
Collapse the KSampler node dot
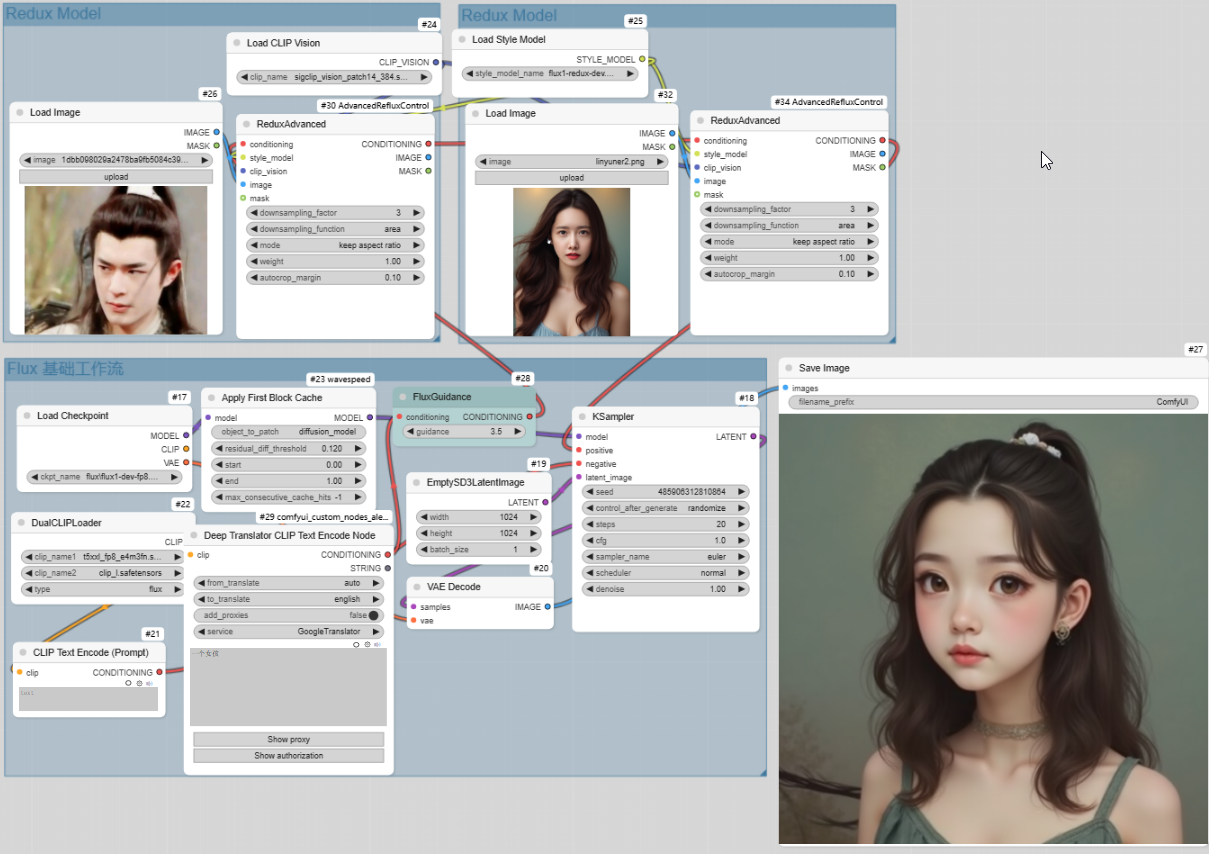[x=582, y=416]
